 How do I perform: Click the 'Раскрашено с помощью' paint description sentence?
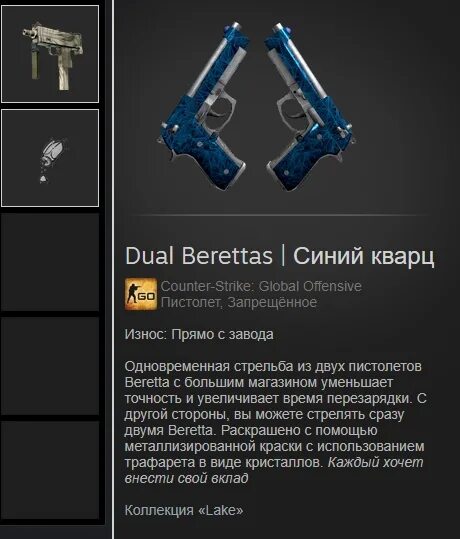pos(274,446)
